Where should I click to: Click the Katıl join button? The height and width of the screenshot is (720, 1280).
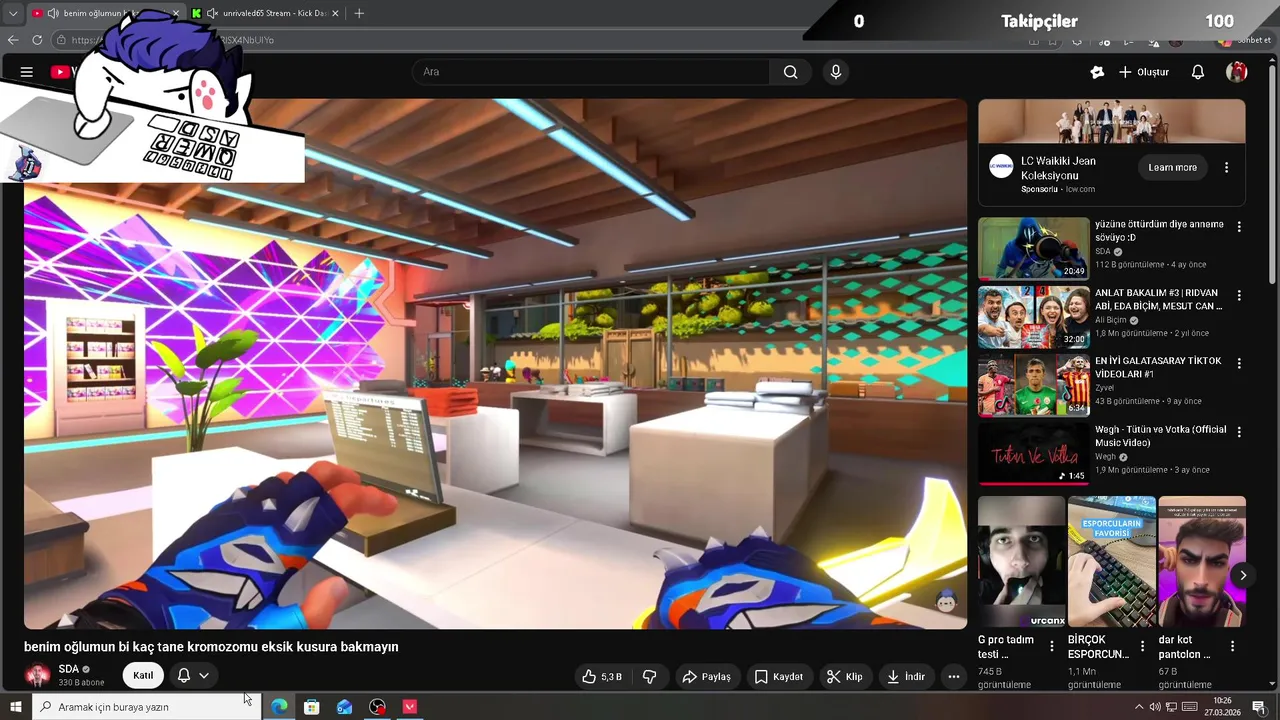pos(143,676)
